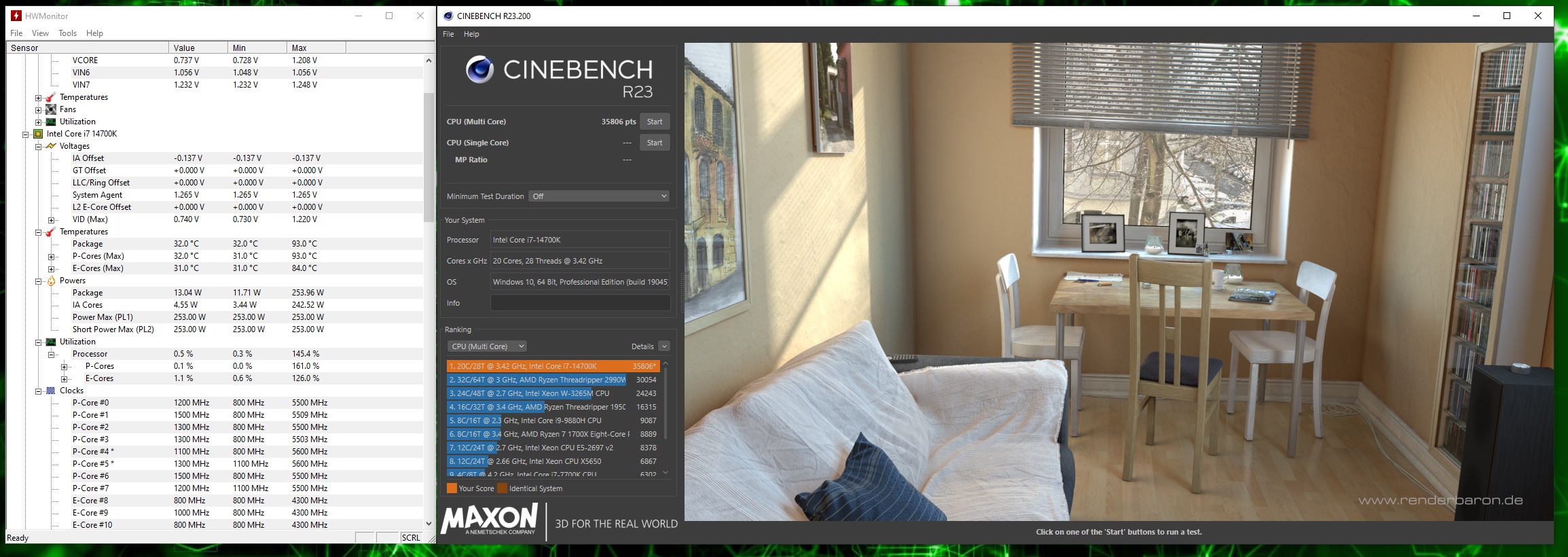Select the Core i9-9880H ranking entry

point(553,420)
